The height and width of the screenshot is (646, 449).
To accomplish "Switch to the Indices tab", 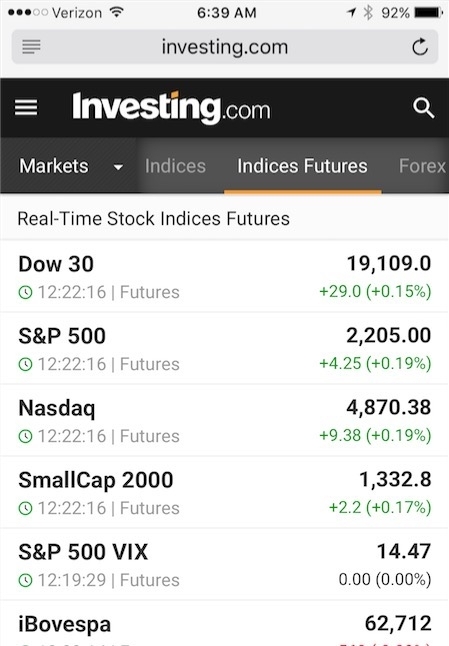I will coord(175,166).
